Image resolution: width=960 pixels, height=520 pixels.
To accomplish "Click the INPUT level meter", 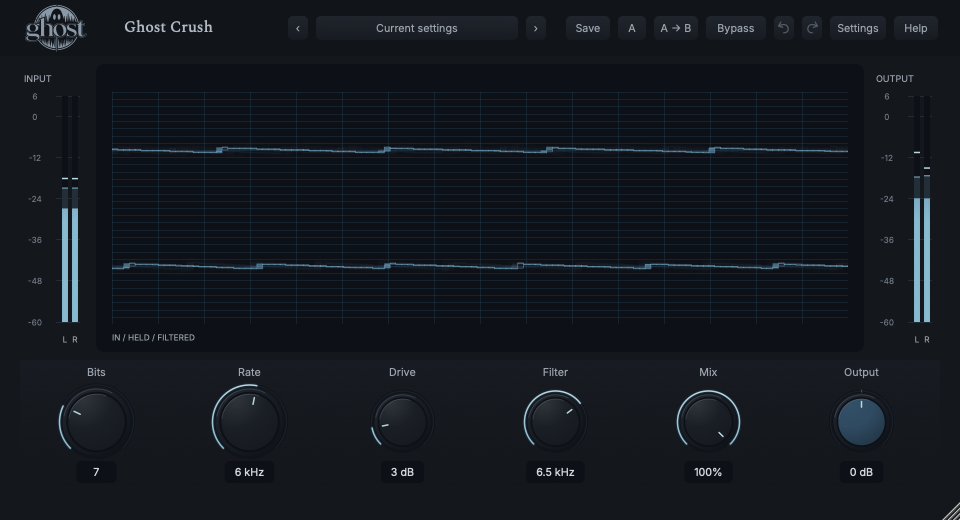I will coord(70,208).
